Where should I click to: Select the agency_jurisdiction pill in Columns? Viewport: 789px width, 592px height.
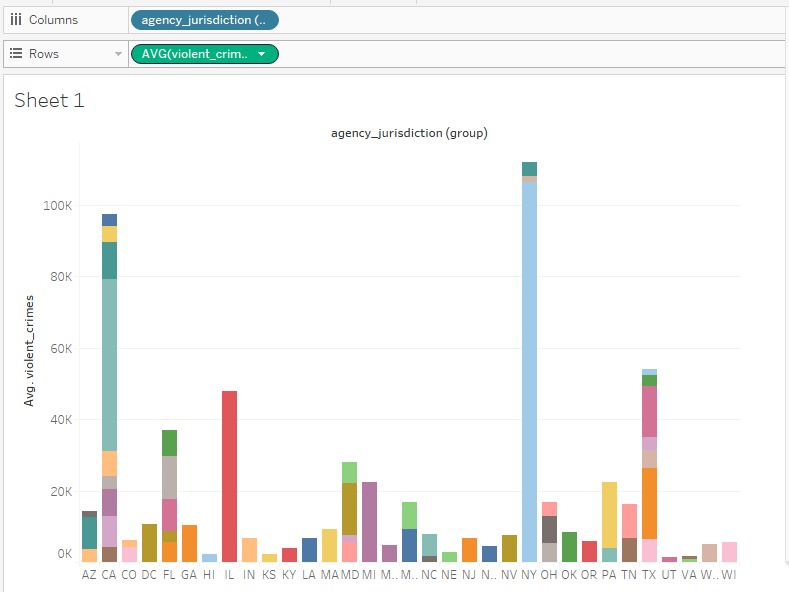(204, 20)
